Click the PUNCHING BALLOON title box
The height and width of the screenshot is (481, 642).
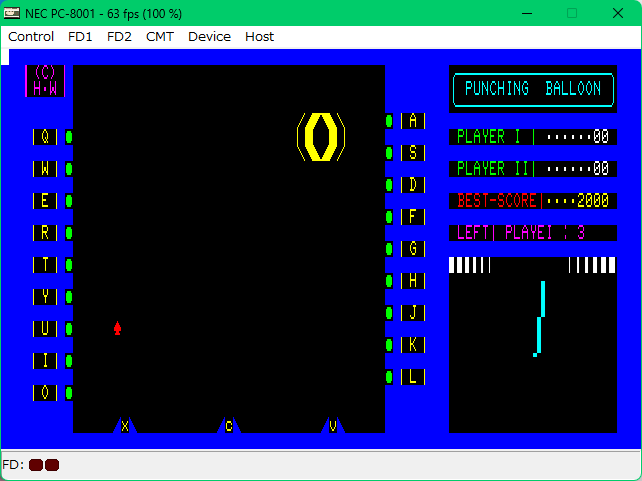533,89
